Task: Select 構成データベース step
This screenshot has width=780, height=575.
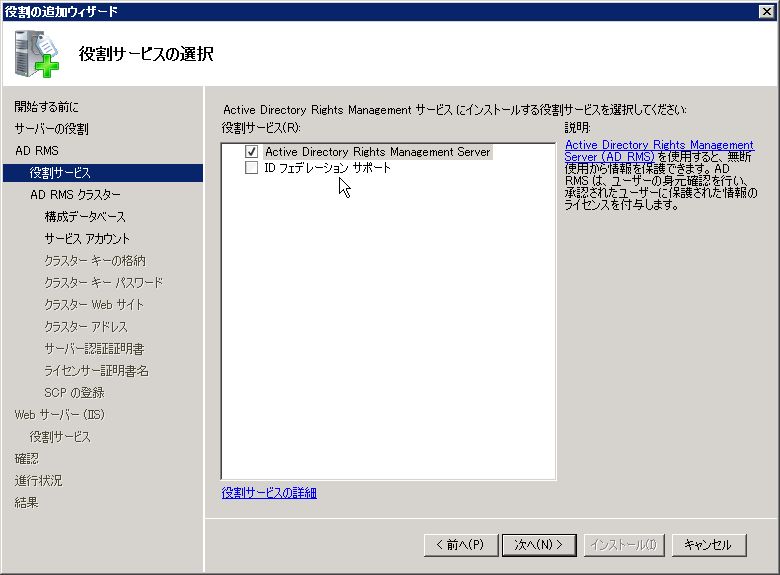Action: (x=85, y=216)
